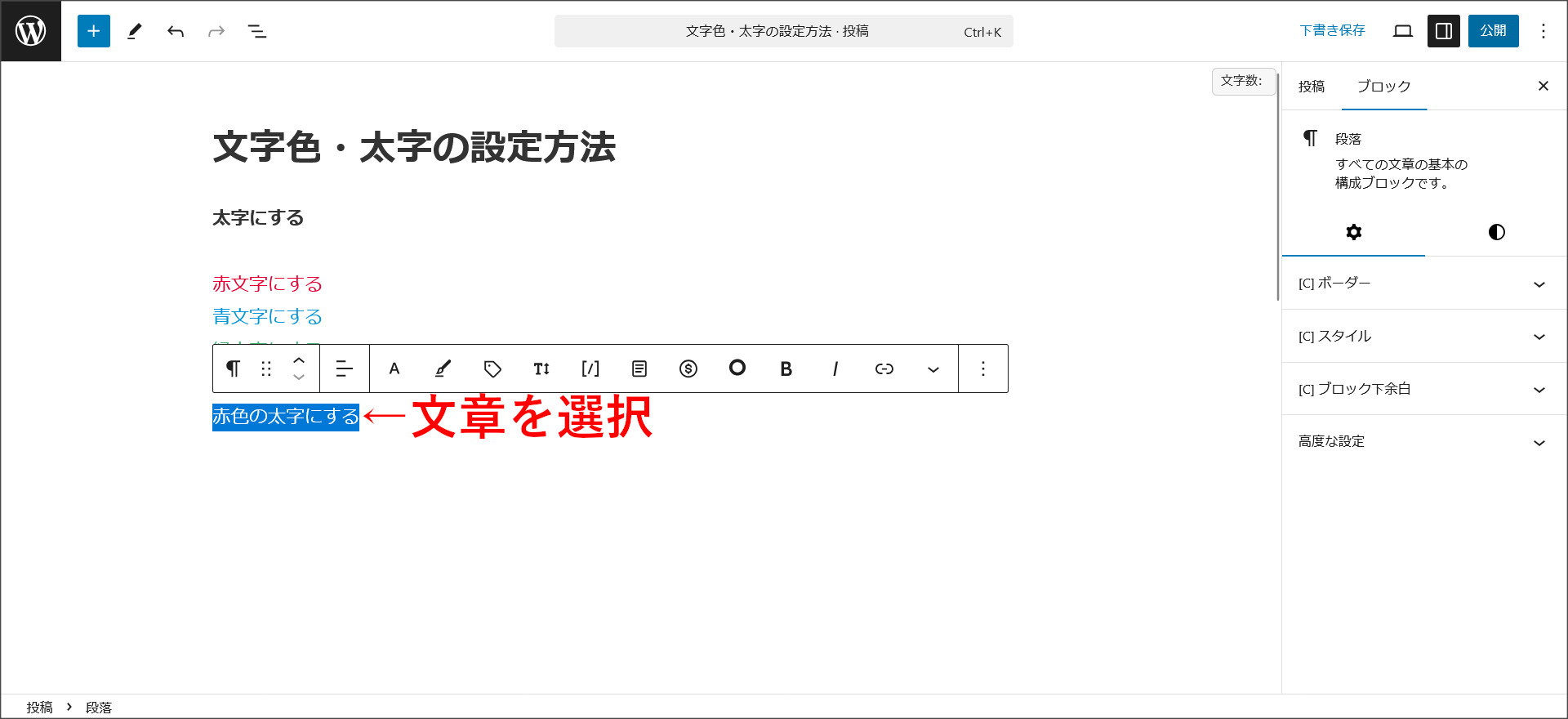This screenshot has width=1568, height=719.
Task: Open the document overview list
Action: [x=257, y=31]
